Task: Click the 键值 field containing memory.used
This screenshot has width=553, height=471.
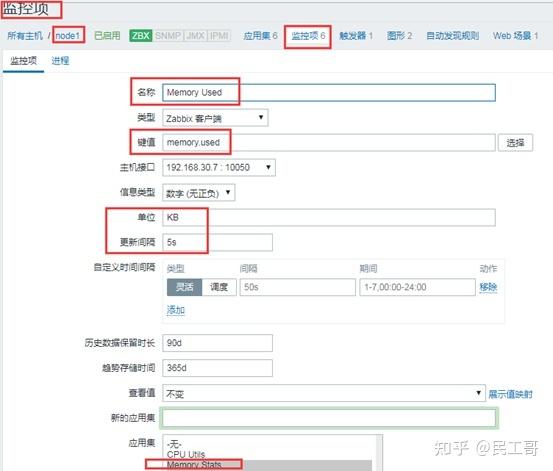Action: coord(329,143)
